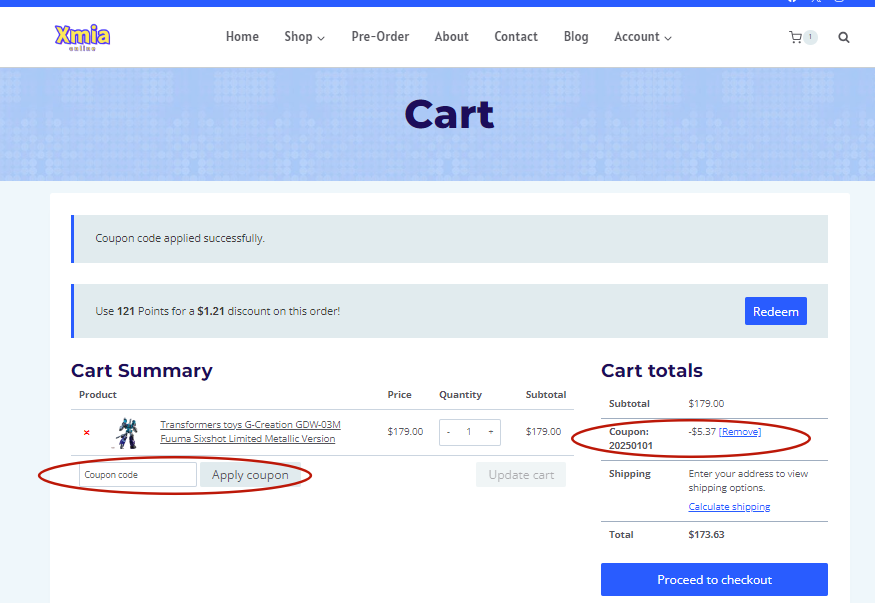Click the Update cart button

click(x=521, y=475)
